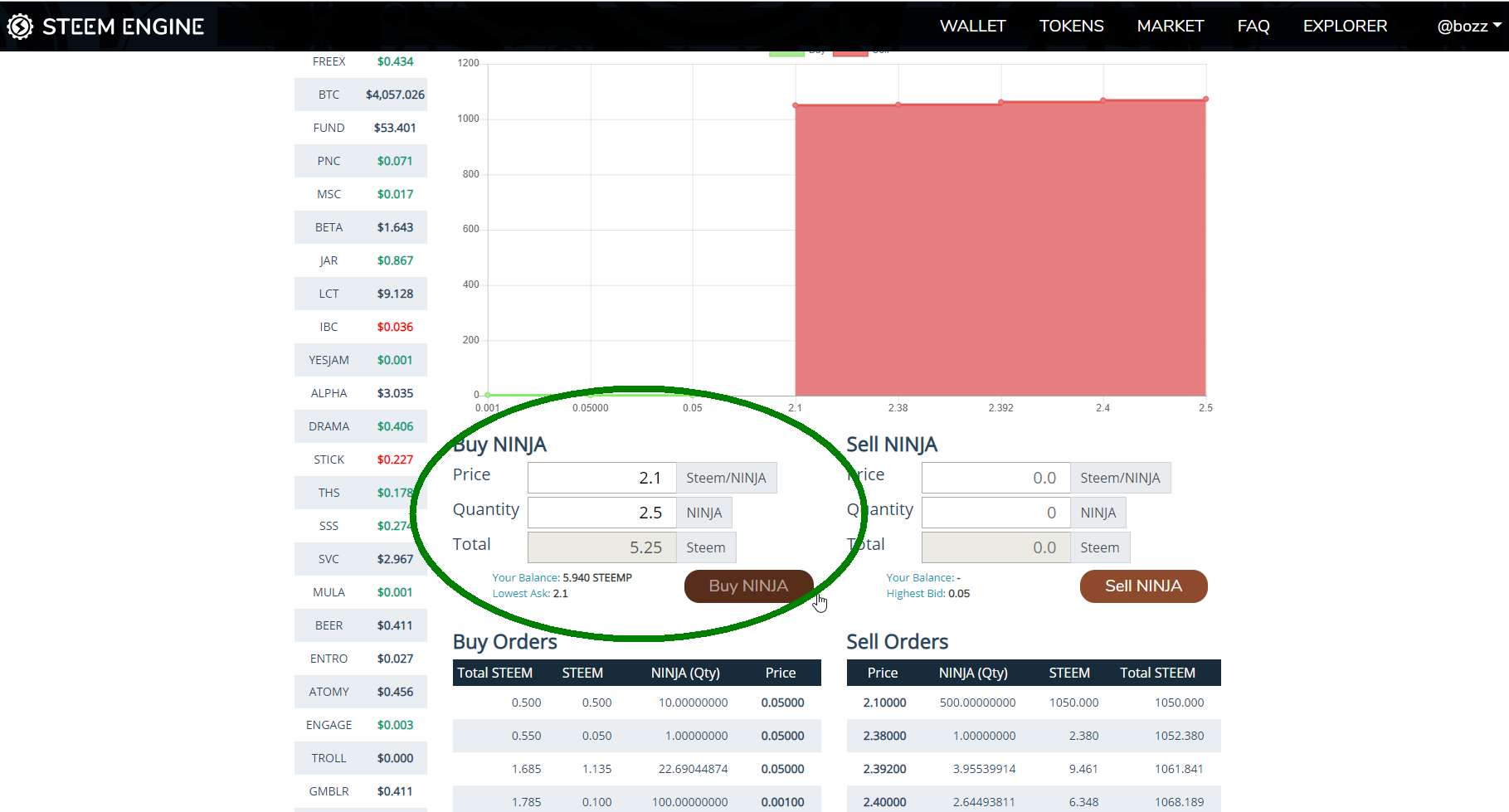Image resolution: width=1509 pixels, height=812 pixels.
Task: Click buy order priced 0.00100
Action: tap(637, 799)
